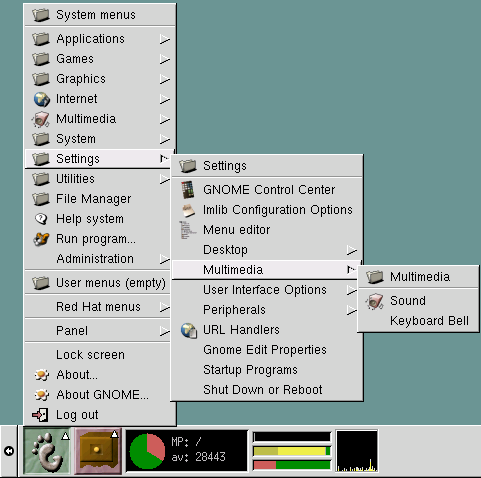Select URL Handlers globe icon entry

pos(189,330)
